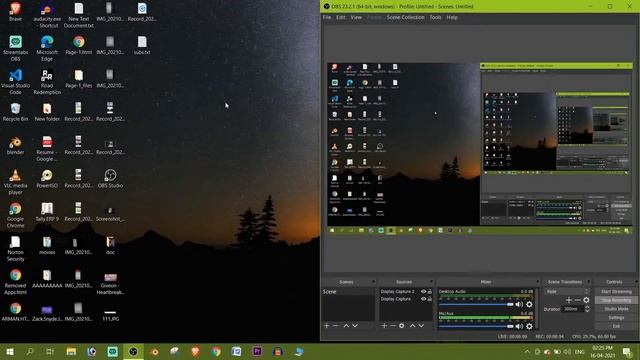640x360 pixels.
Task: Open Tally ERP 9 desktop icon
Action: [x=47, y=212]
